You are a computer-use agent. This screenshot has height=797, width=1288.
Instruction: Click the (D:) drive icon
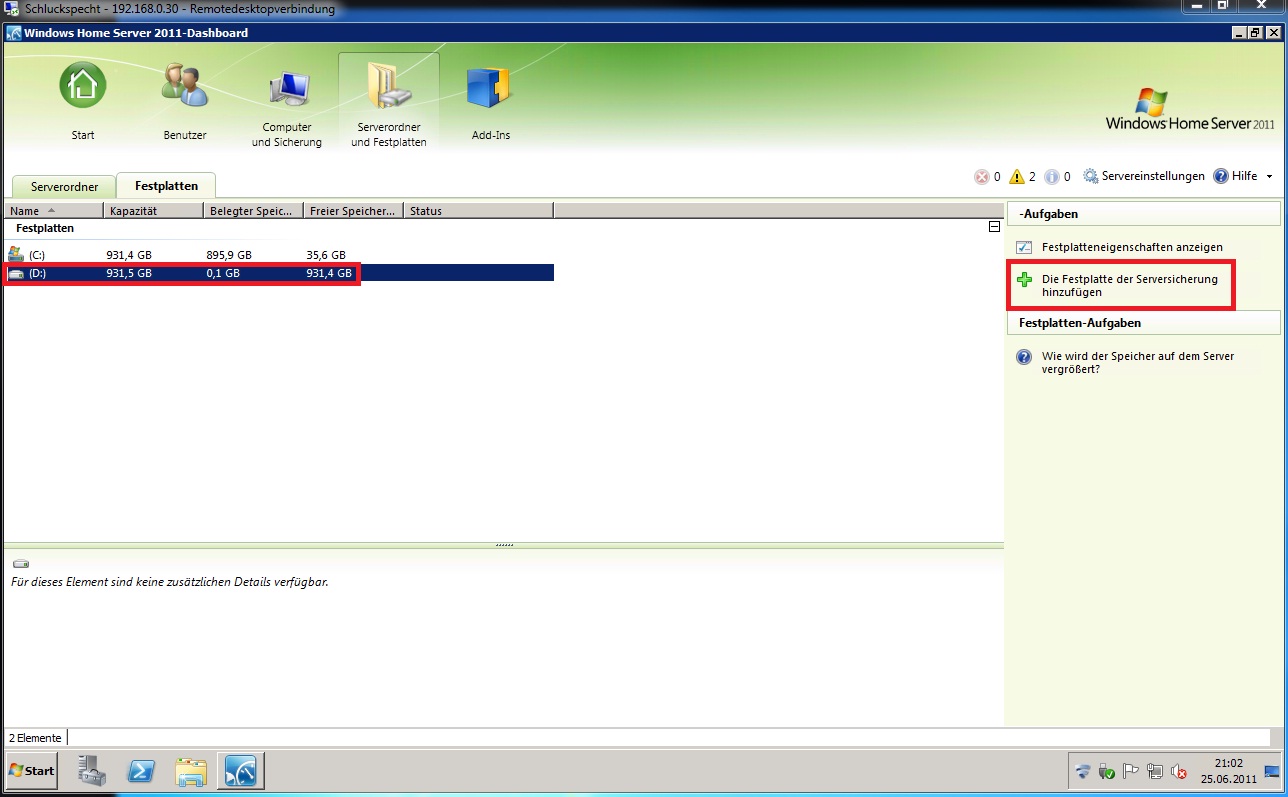click(x=15, y=273)
